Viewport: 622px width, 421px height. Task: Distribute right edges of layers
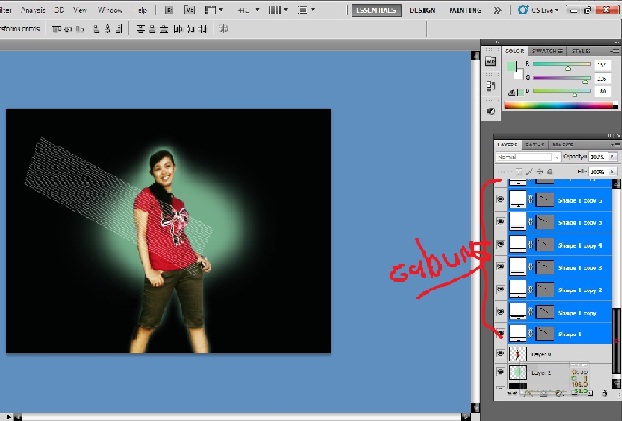203,29
